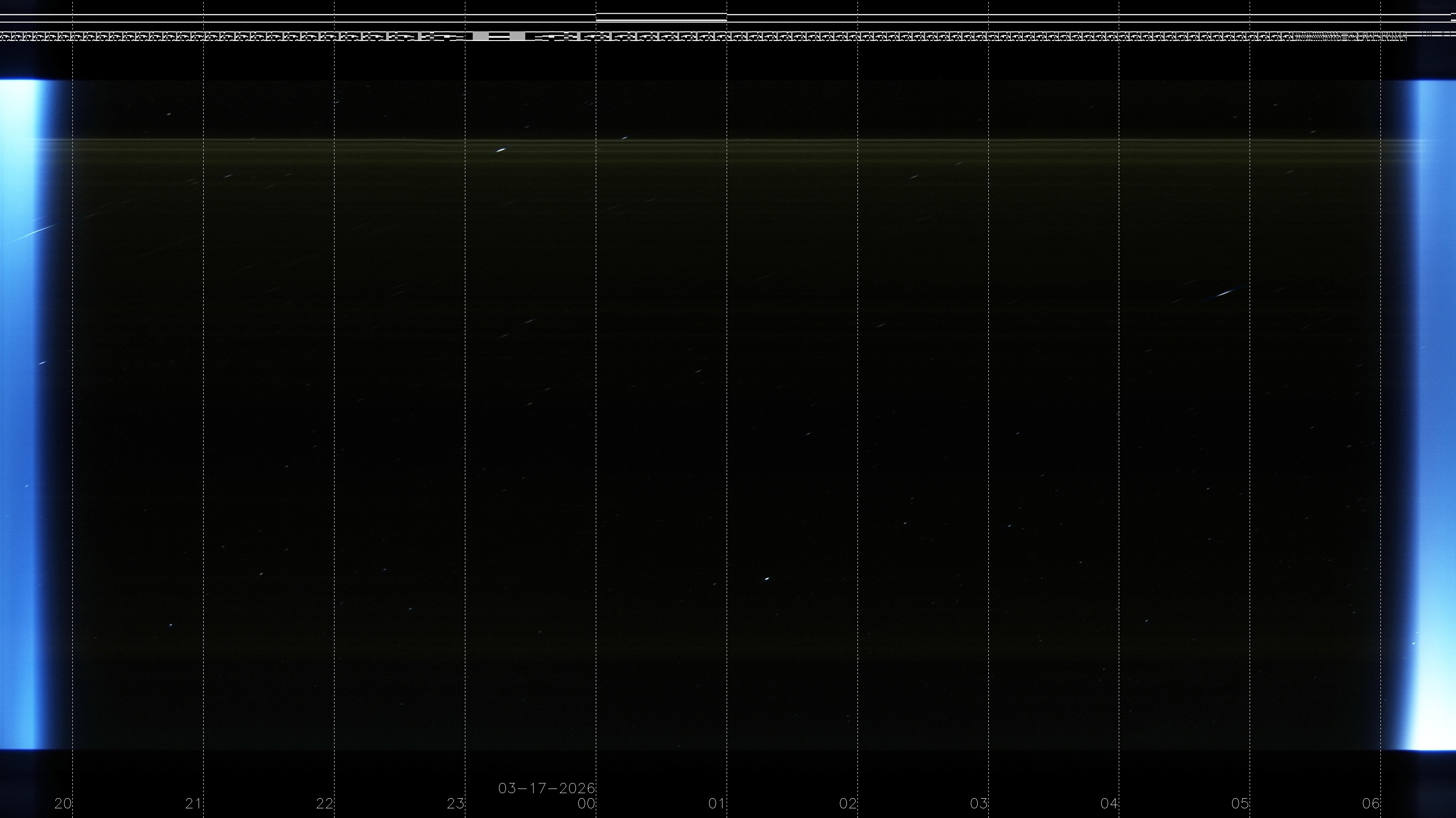The width and height of the screenshot is (1456, 818).
Task: Click the 23 hour label
Action: (455, 803)
